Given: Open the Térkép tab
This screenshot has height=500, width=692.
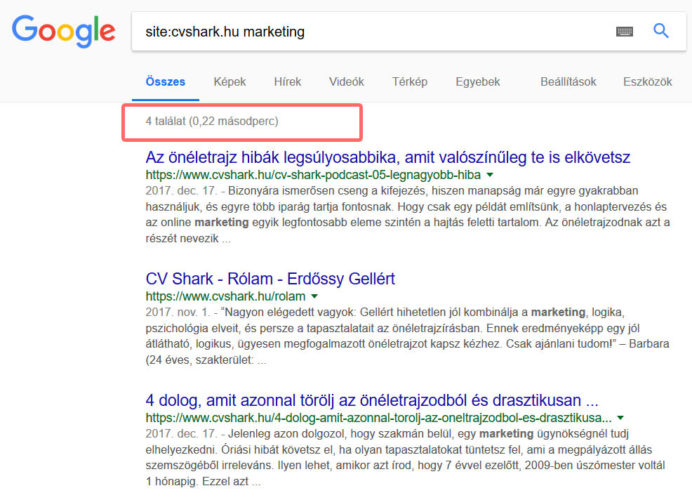Looking at the screenshot, I should point(410,82).
